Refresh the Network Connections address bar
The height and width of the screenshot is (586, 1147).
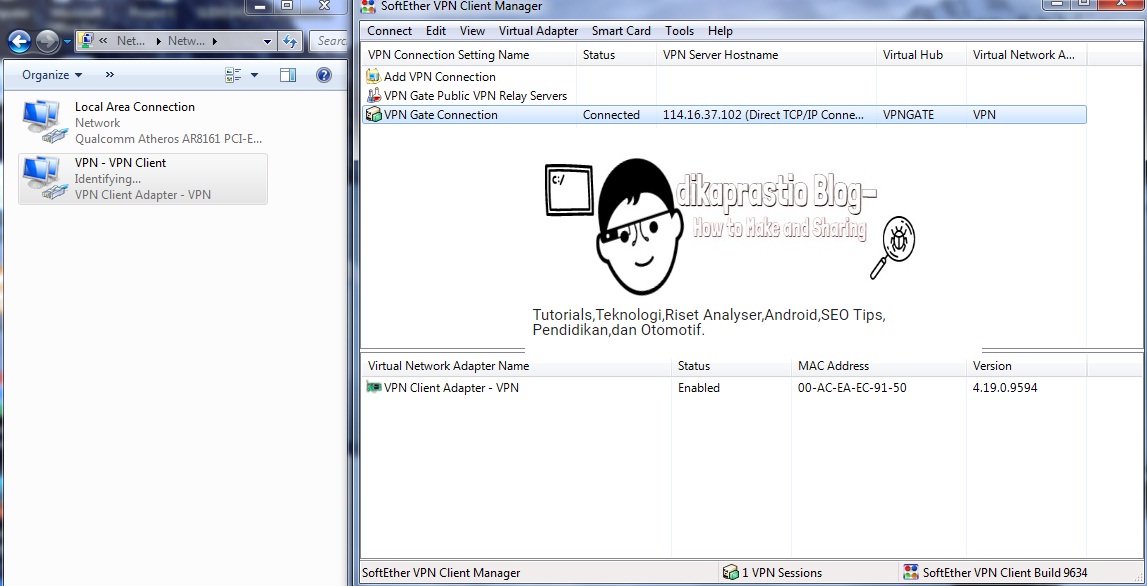pos(290,41)
